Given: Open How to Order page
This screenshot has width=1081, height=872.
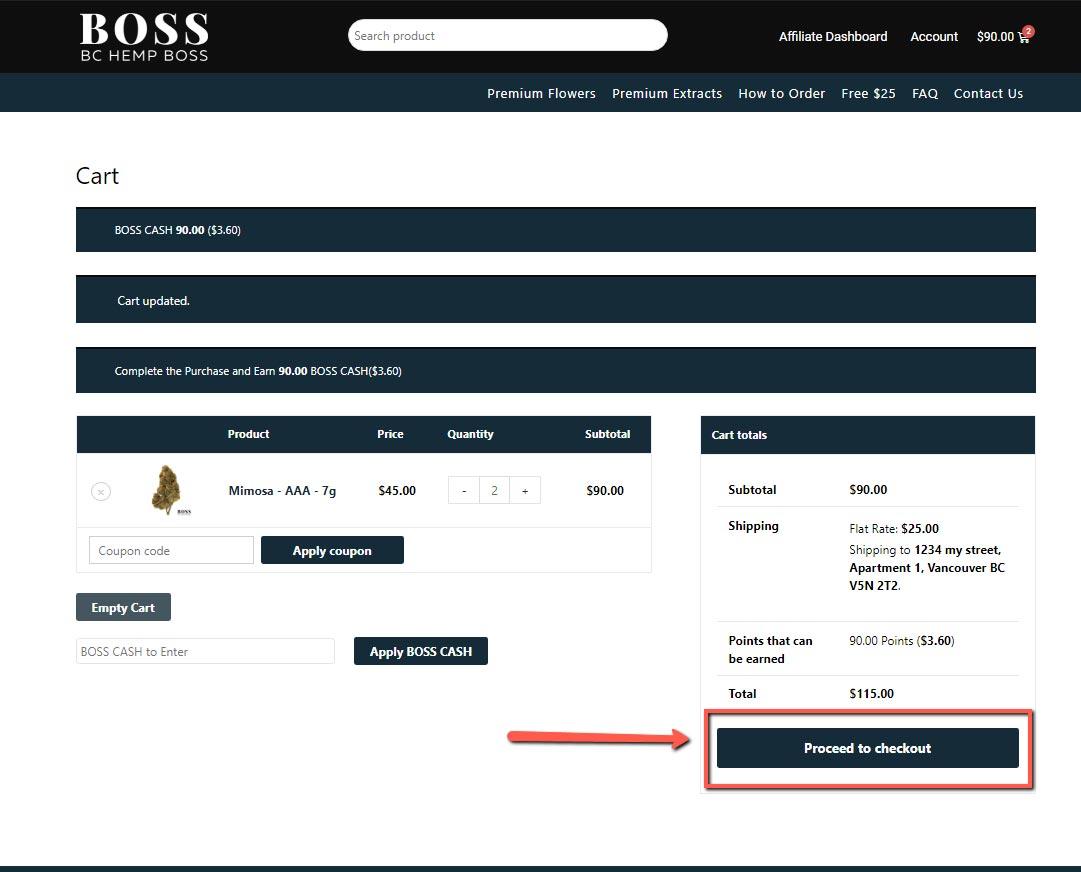Looking at the screenshot, I should click(781, 93).
